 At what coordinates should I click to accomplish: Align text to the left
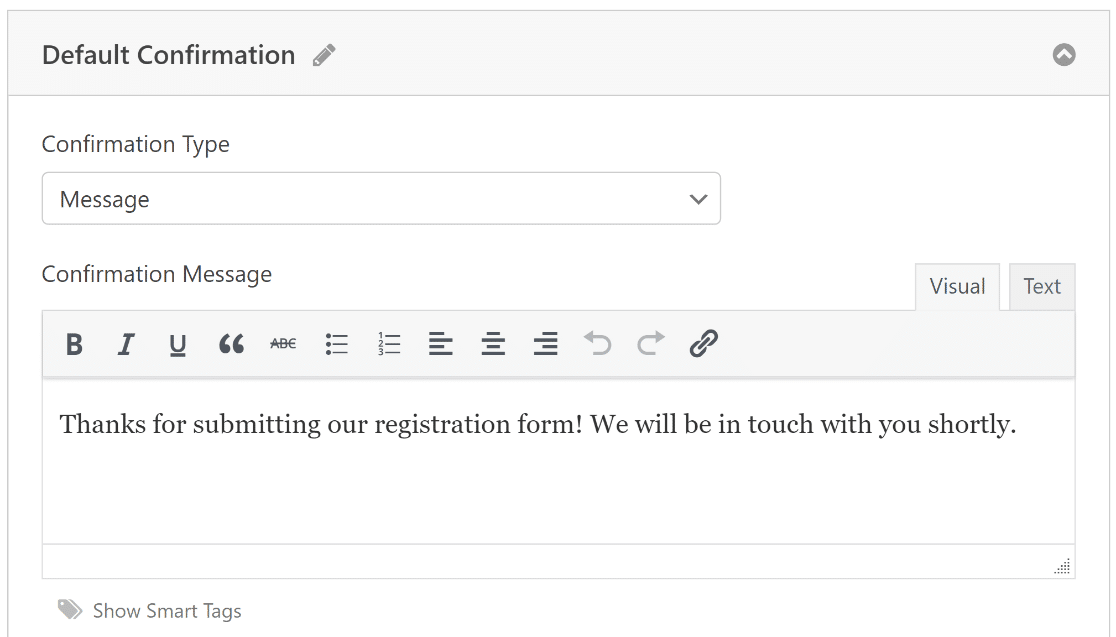441,345
